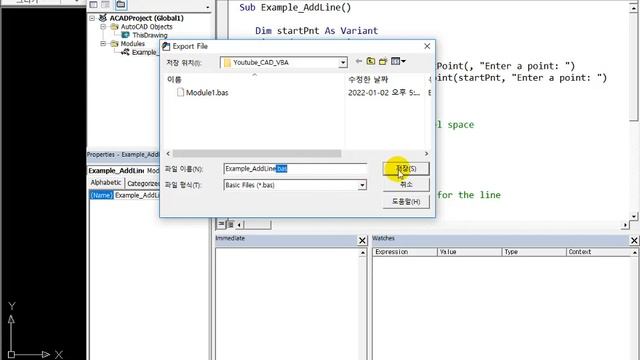The width and height of the screenshot is (640, 360).
Task: Close the Immediate window
Action: [x=362, y=240]
